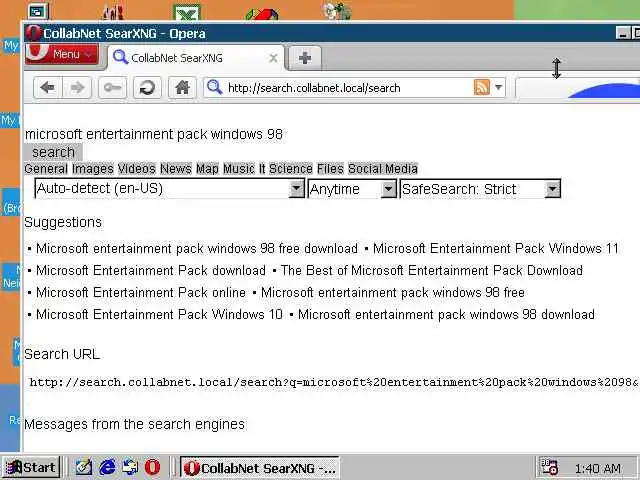Select the Science category

pos(291,169)
